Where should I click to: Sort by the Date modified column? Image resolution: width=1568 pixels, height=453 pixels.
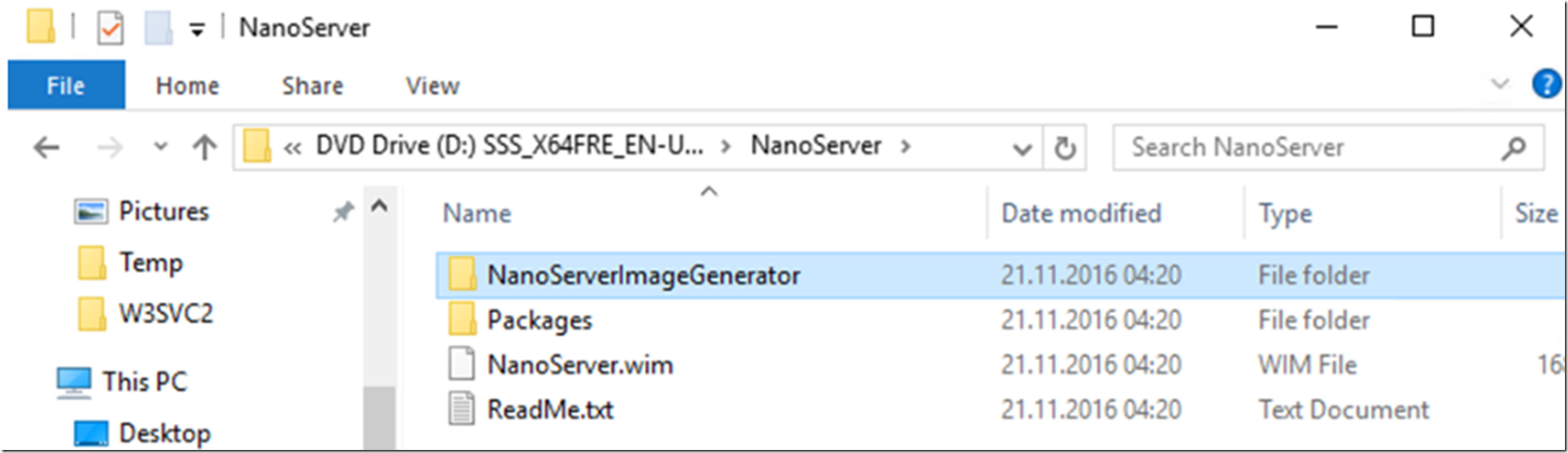pyautogui.click(x=1081, y=213)
